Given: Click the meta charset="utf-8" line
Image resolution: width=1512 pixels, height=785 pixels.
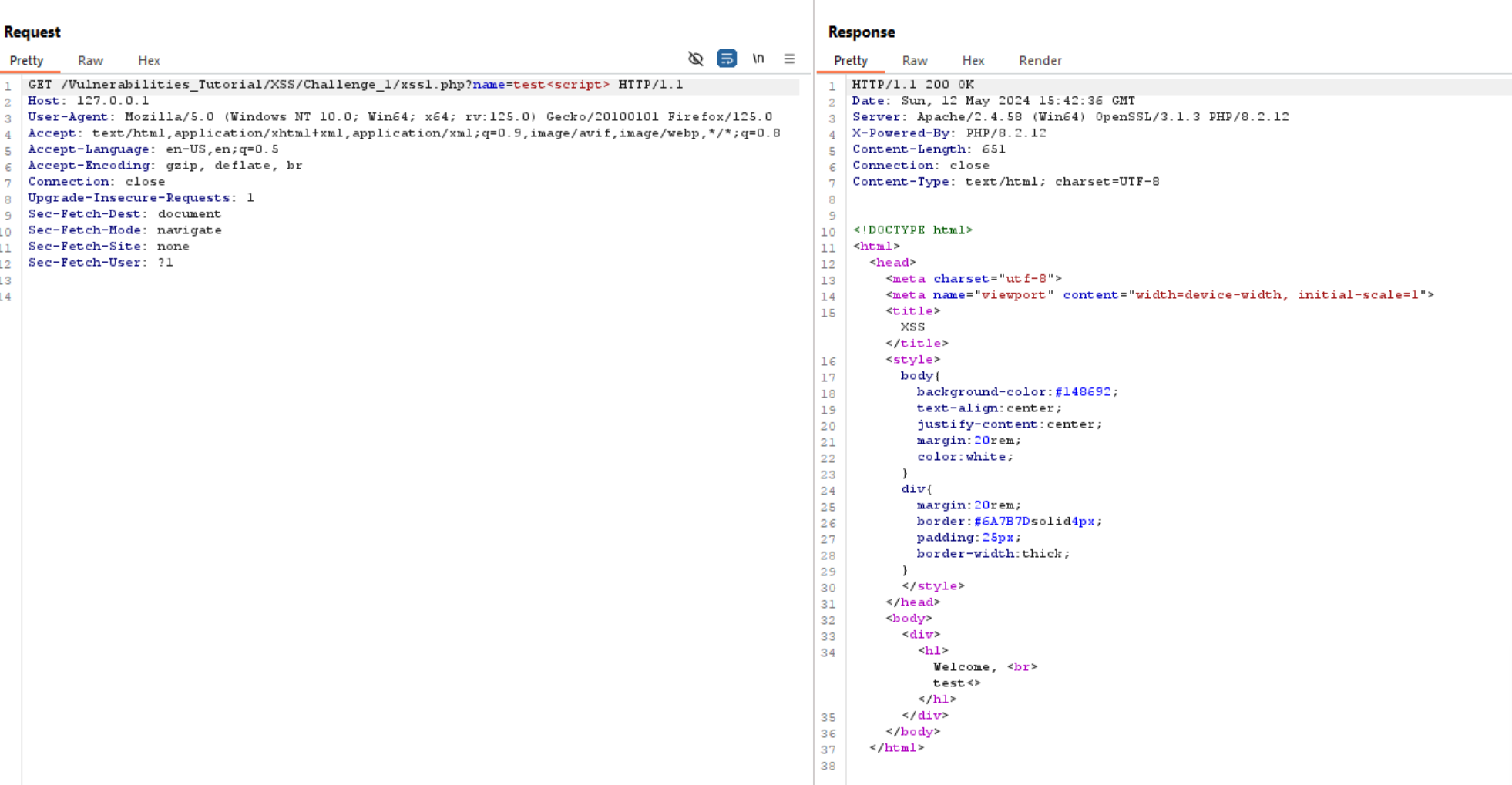Looking at the screenshot, I should pos(973,279).
